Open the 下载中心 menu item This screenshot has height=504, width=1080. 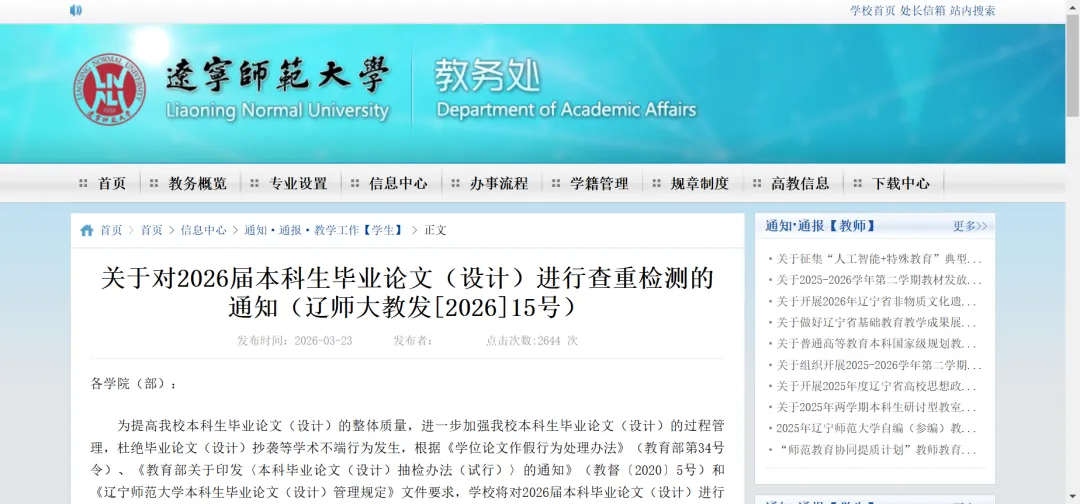[901, 183]
